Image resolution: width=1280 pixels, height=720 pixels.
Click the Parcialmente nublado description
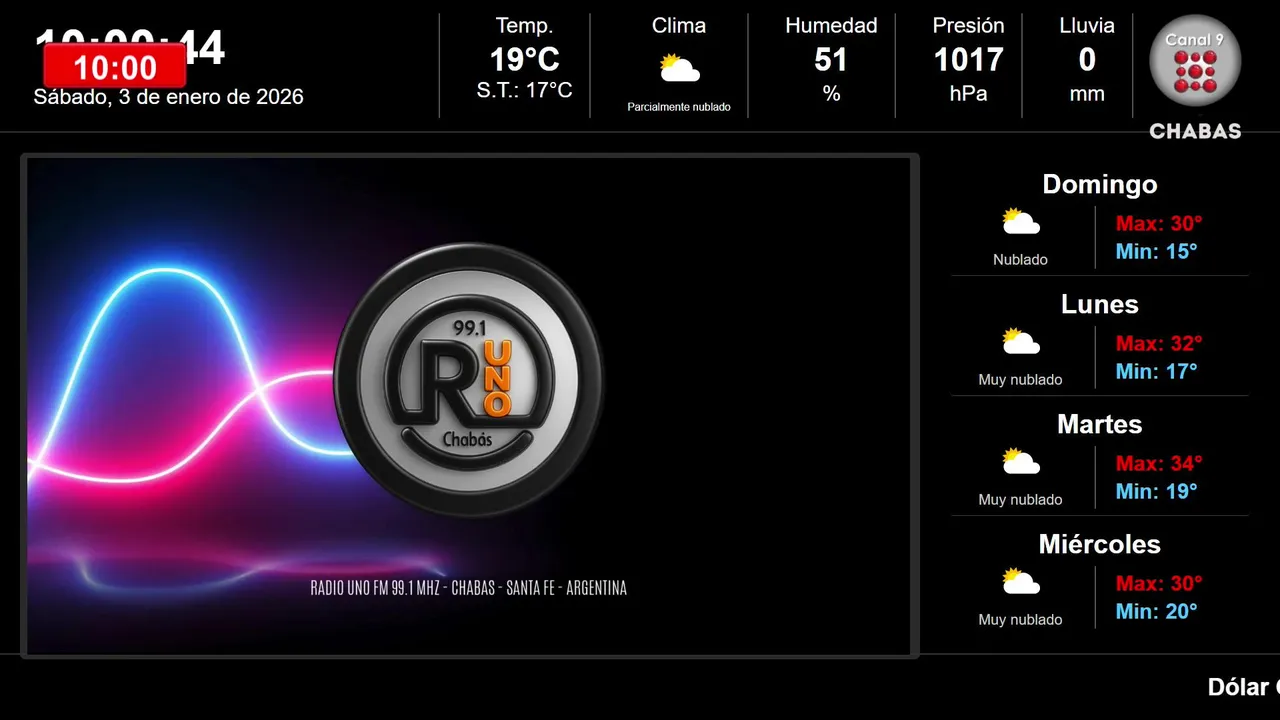coord(679,107)
